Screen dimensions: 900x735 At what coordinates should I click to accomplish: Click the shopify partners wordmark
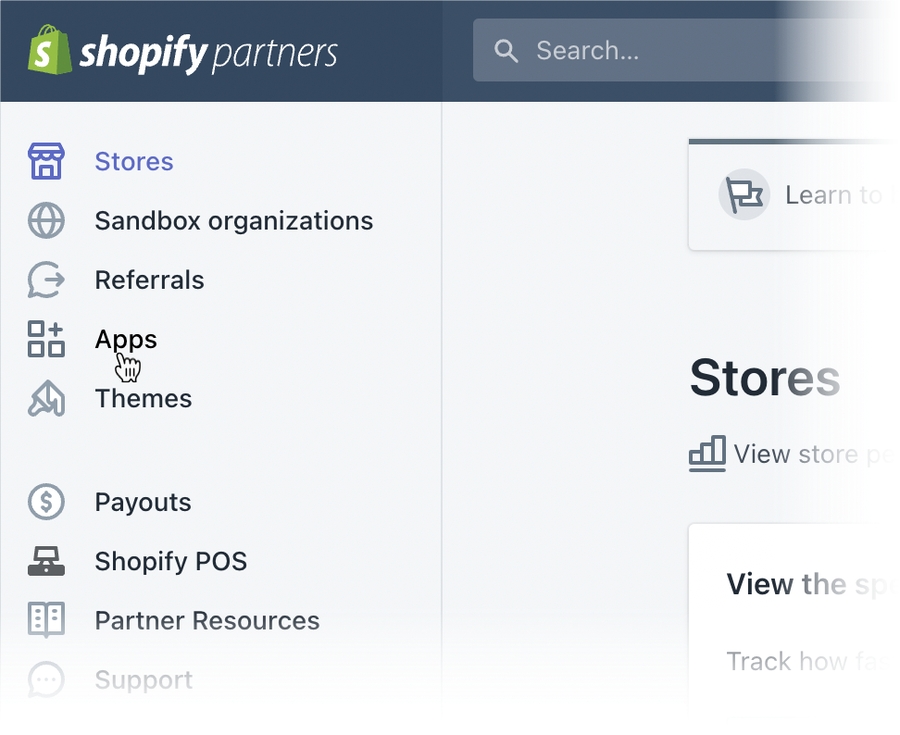[208, 52]
